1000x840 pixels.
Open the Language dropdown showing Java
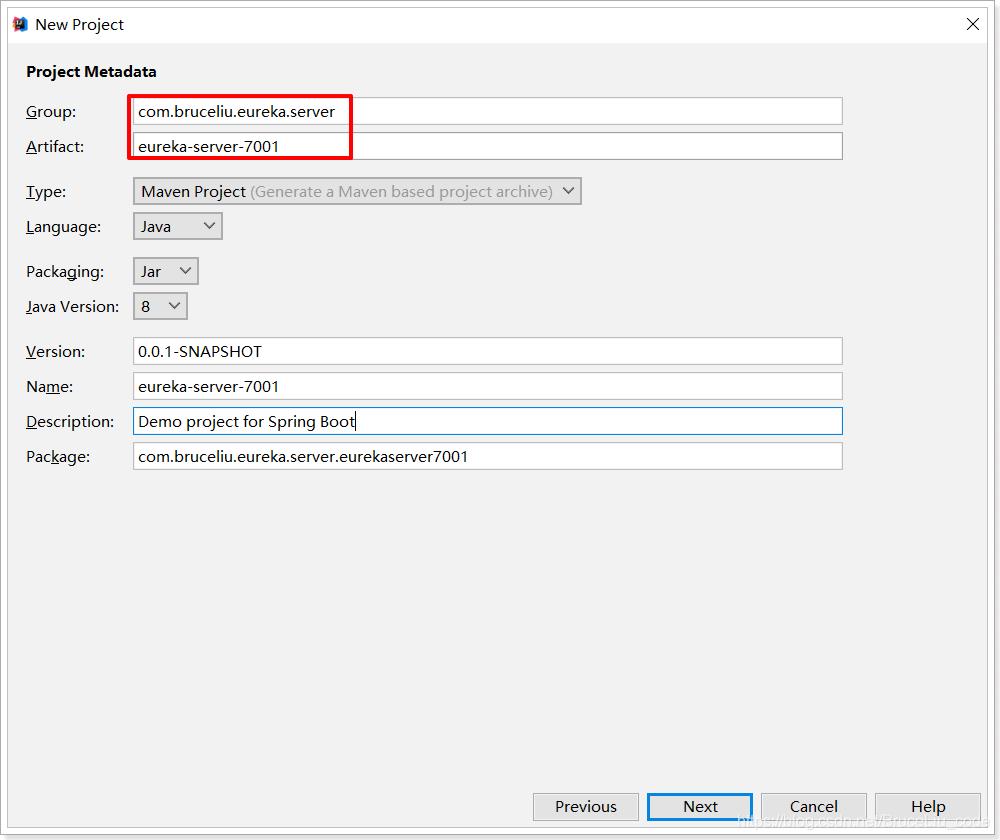177,226
